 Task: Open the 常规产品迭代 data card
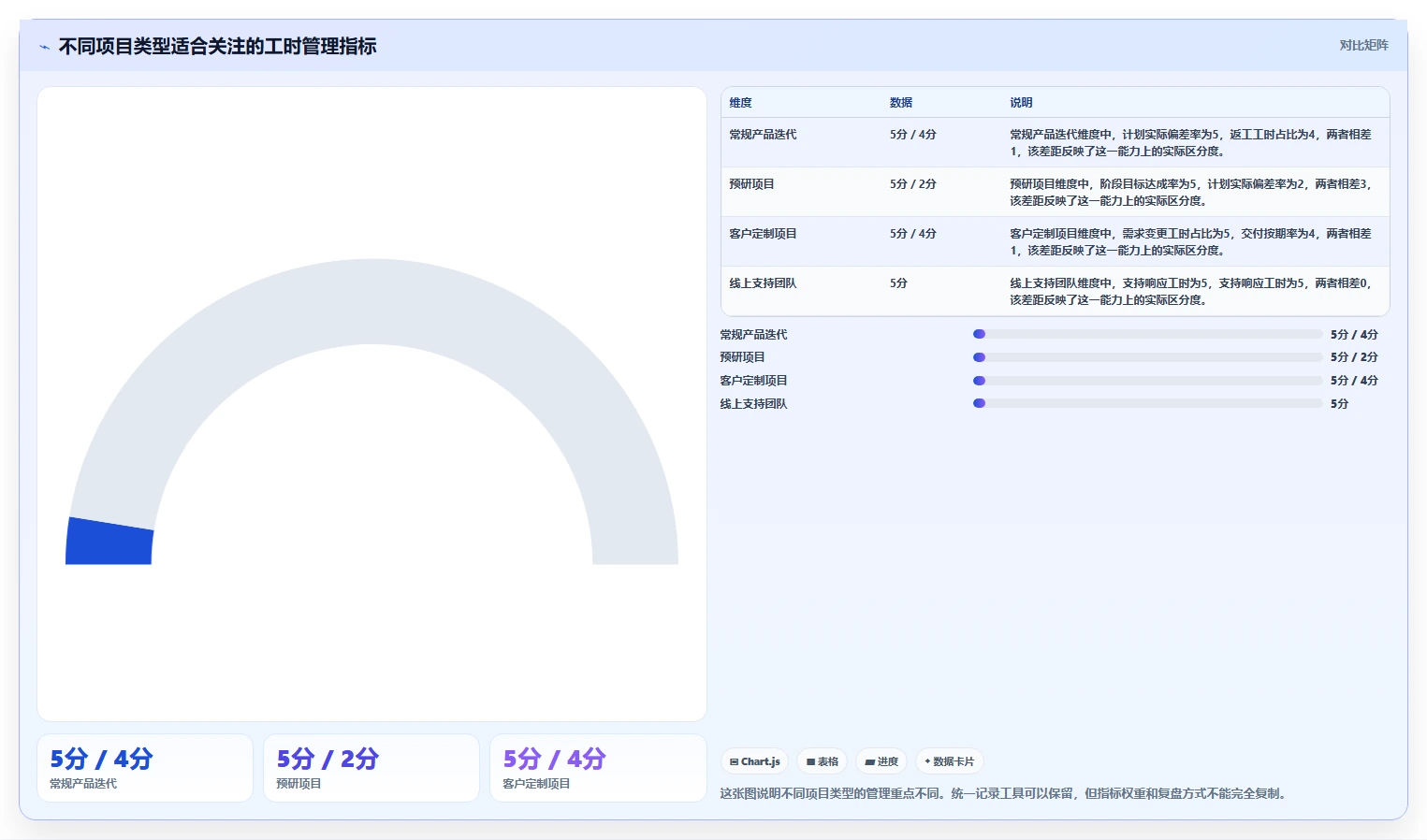pyautogui.click(x=145, y=768)
